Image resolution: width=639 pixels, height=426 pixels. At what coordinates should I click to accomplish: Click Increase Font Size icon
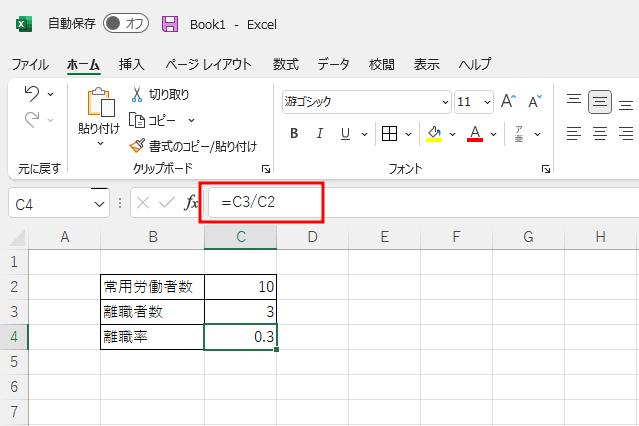click(508, 101)
